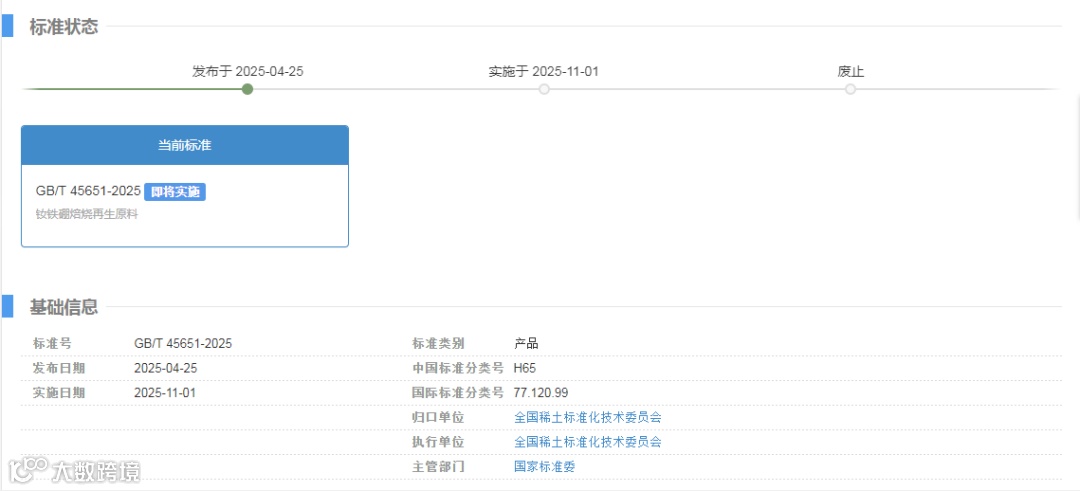This screenshot has width=1080, height=491.
Task: Click the 执行单位 field label
Action: pos(438,442)
